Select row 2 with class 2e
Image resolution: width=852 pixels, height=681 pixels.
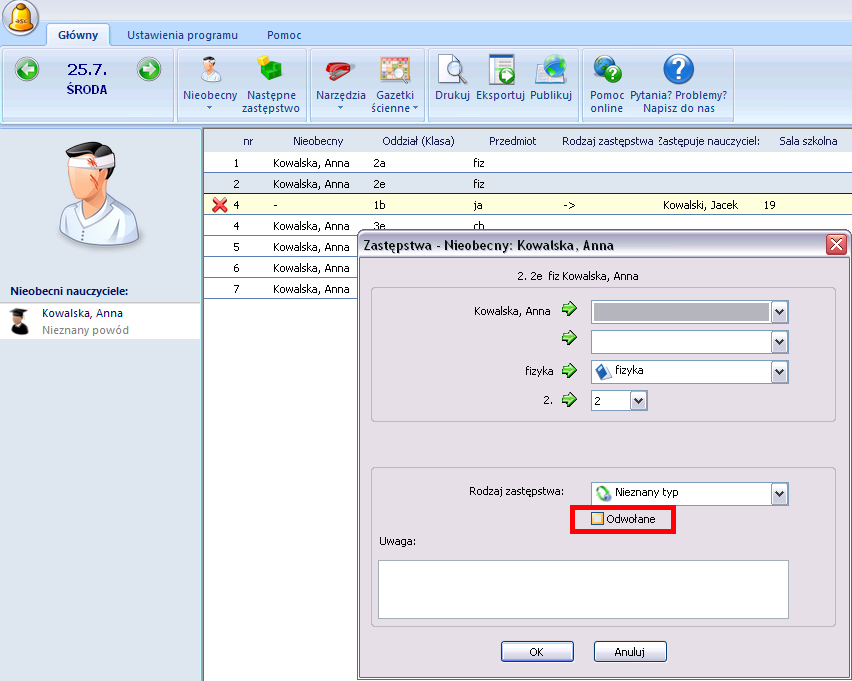click(x=528, y=184)
